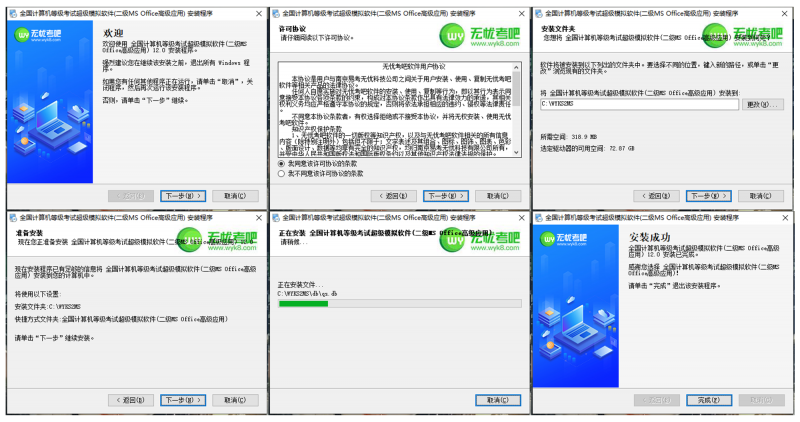
Task: Close the 正在安装 progress installer window
Action: (521, 218)
